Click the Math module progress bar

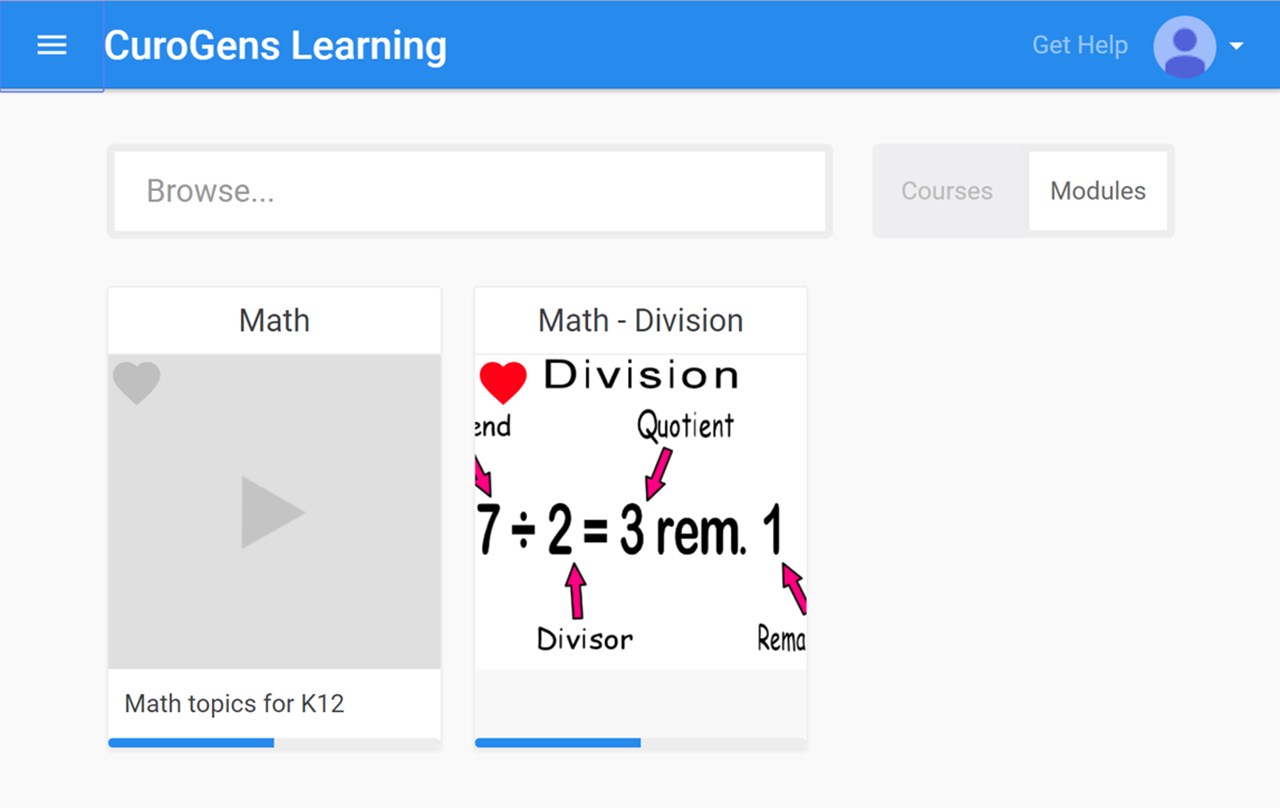click(x=274, y=743)
